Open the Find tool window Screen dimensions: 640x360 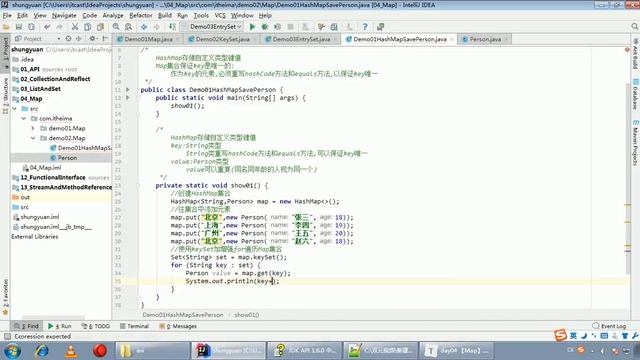26,326
